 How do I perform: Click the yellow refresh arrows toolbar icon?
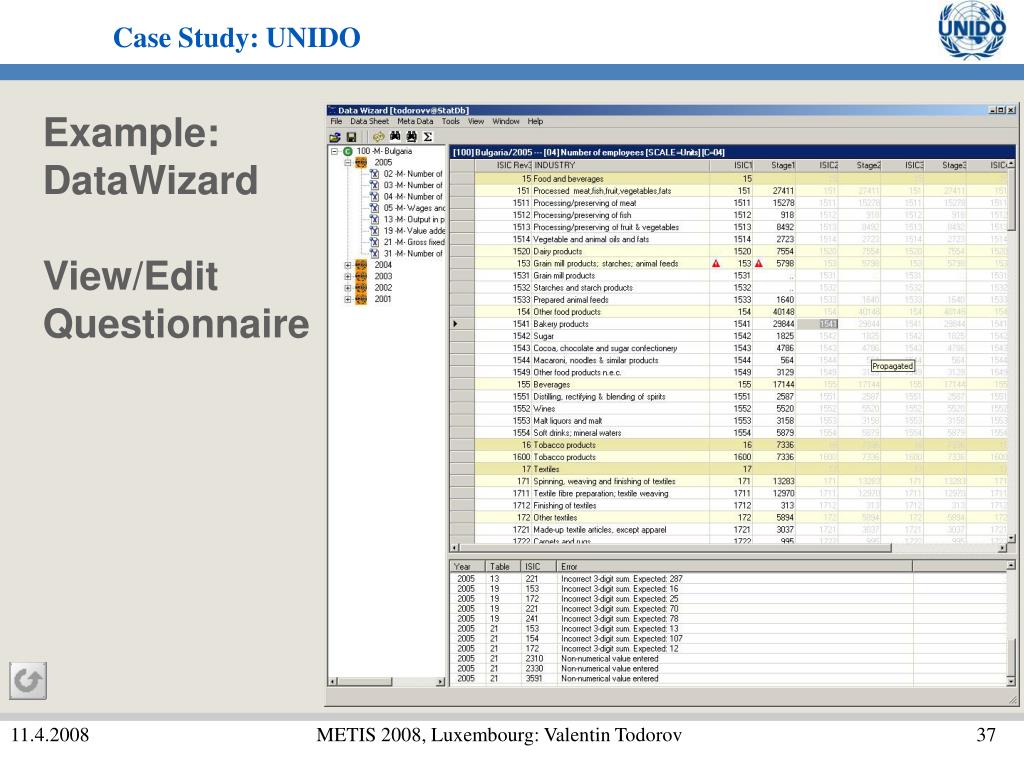click(x=378, y=137)
